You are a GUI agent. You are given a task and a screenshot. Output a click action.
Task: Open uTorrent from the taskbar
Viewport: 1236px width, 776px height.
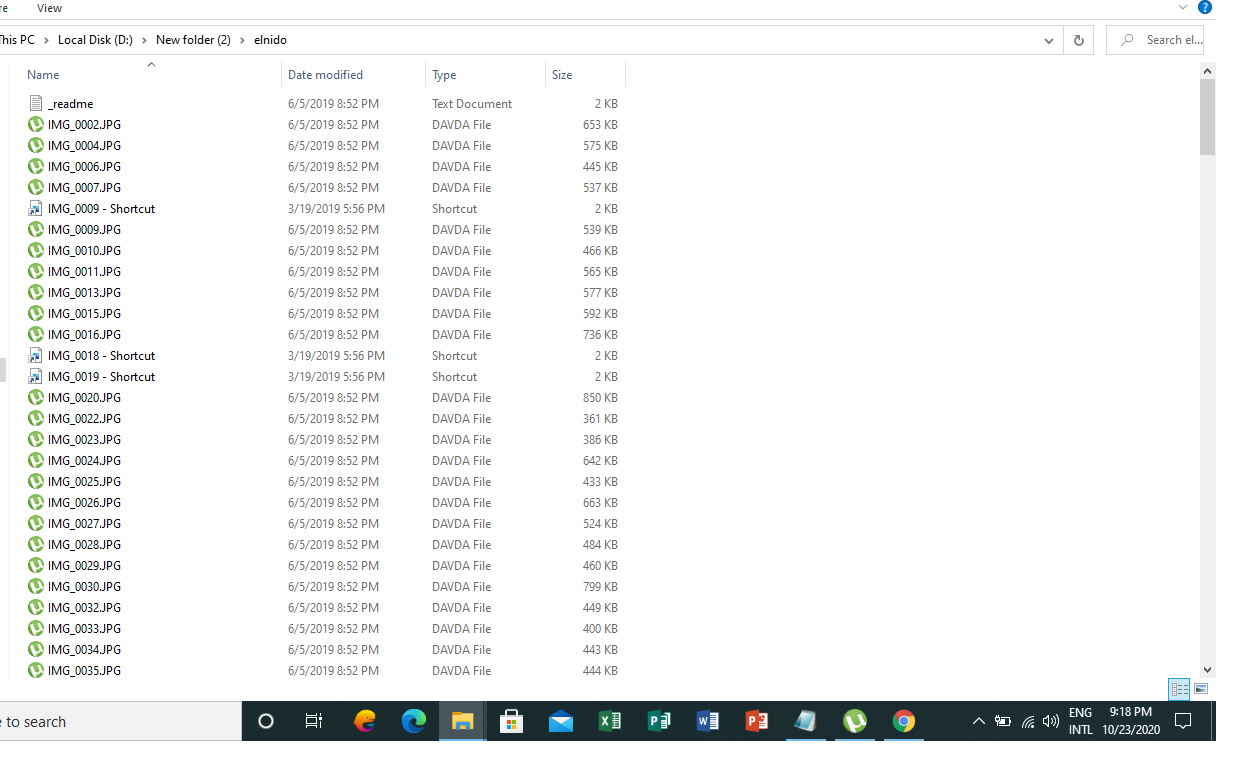point(854,721)
